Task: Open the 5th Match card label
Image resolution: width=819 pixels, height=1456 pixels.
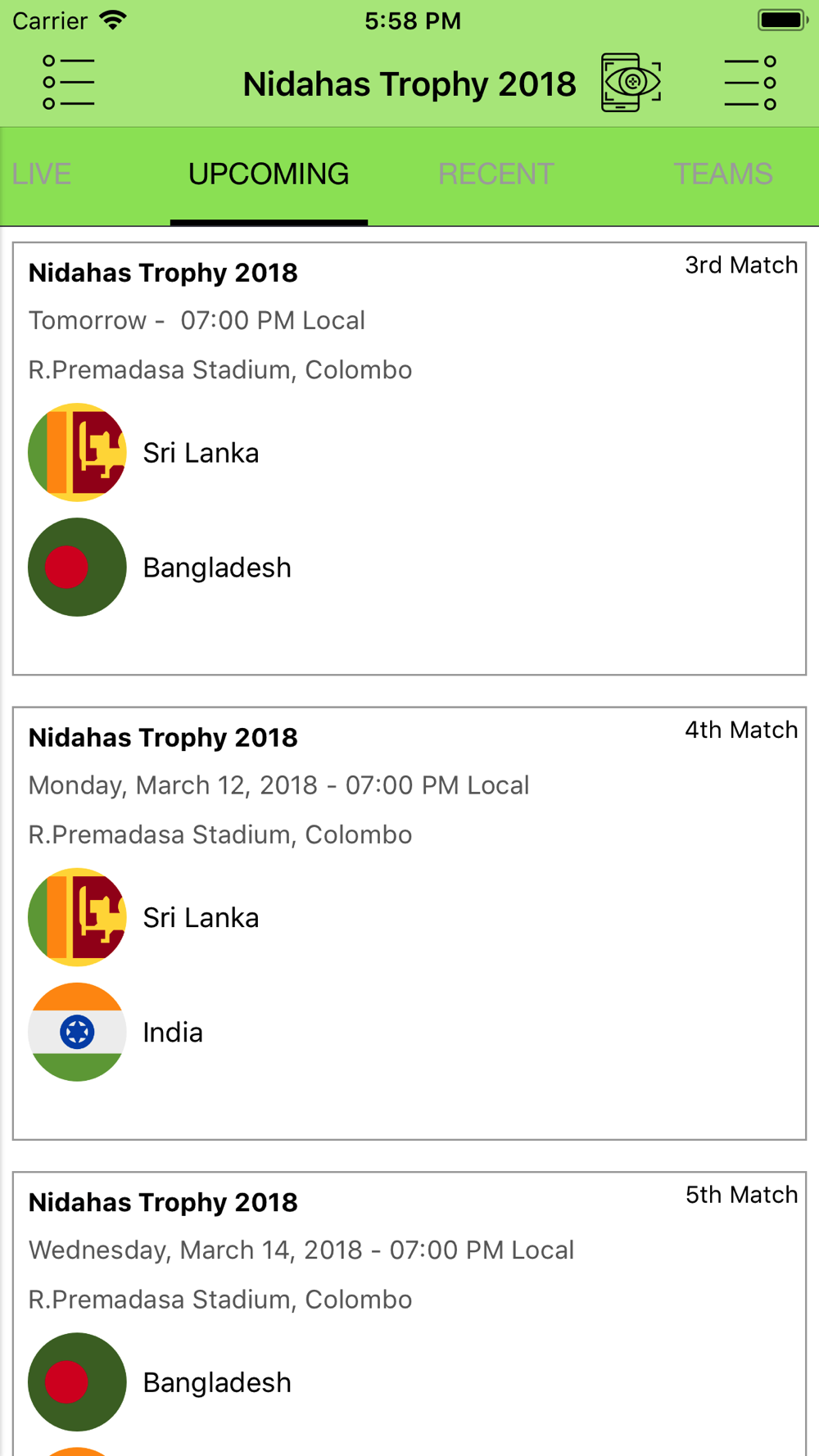Action: tap(741, 1195)
